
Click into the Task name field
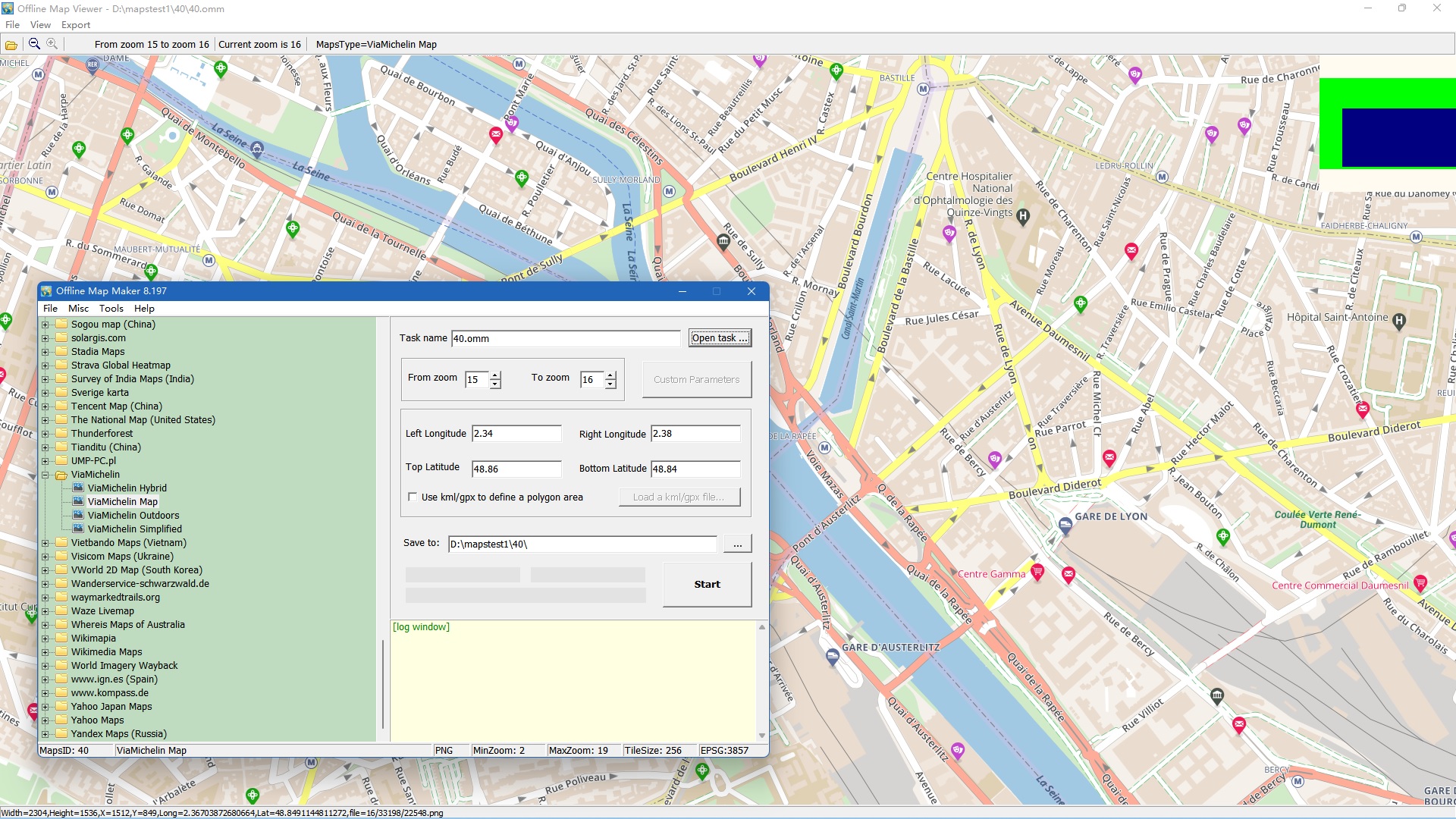point(566,339)
